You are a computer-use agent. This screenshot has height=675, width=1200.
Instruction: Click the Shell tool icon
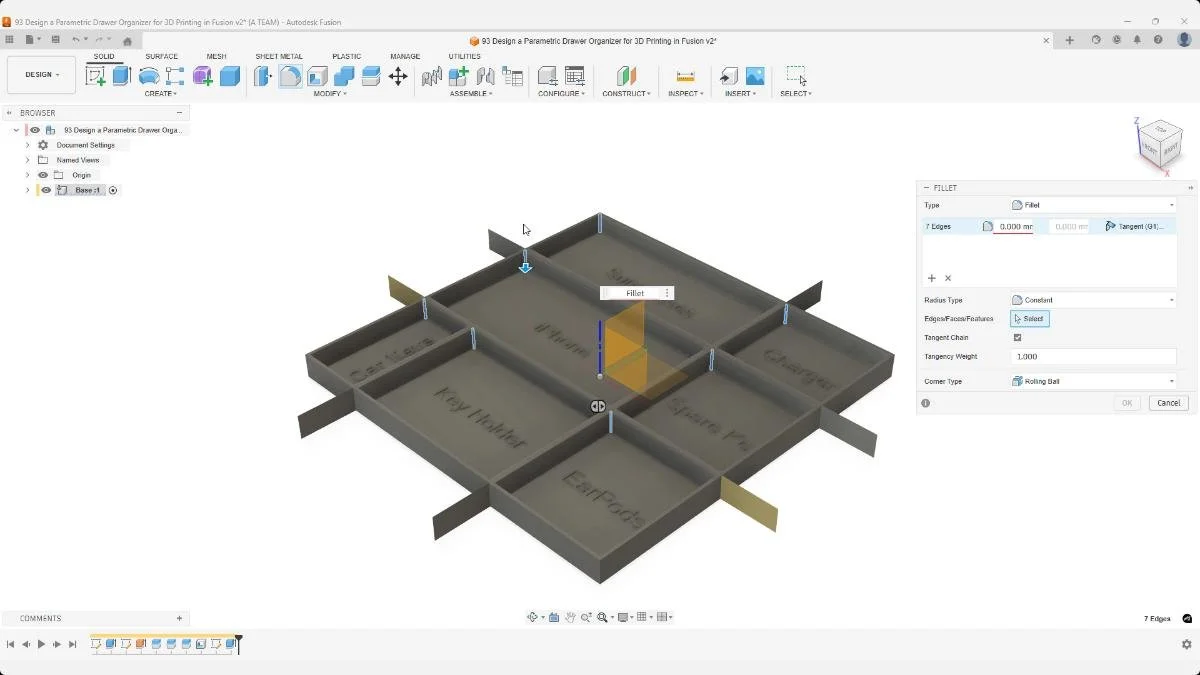(317, 75)
